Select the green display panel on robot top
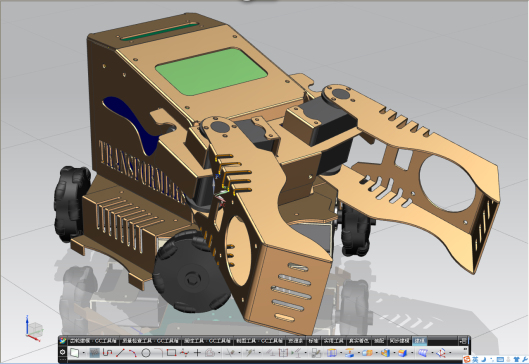Screen dimensions: 529x364 click(212, 71)
